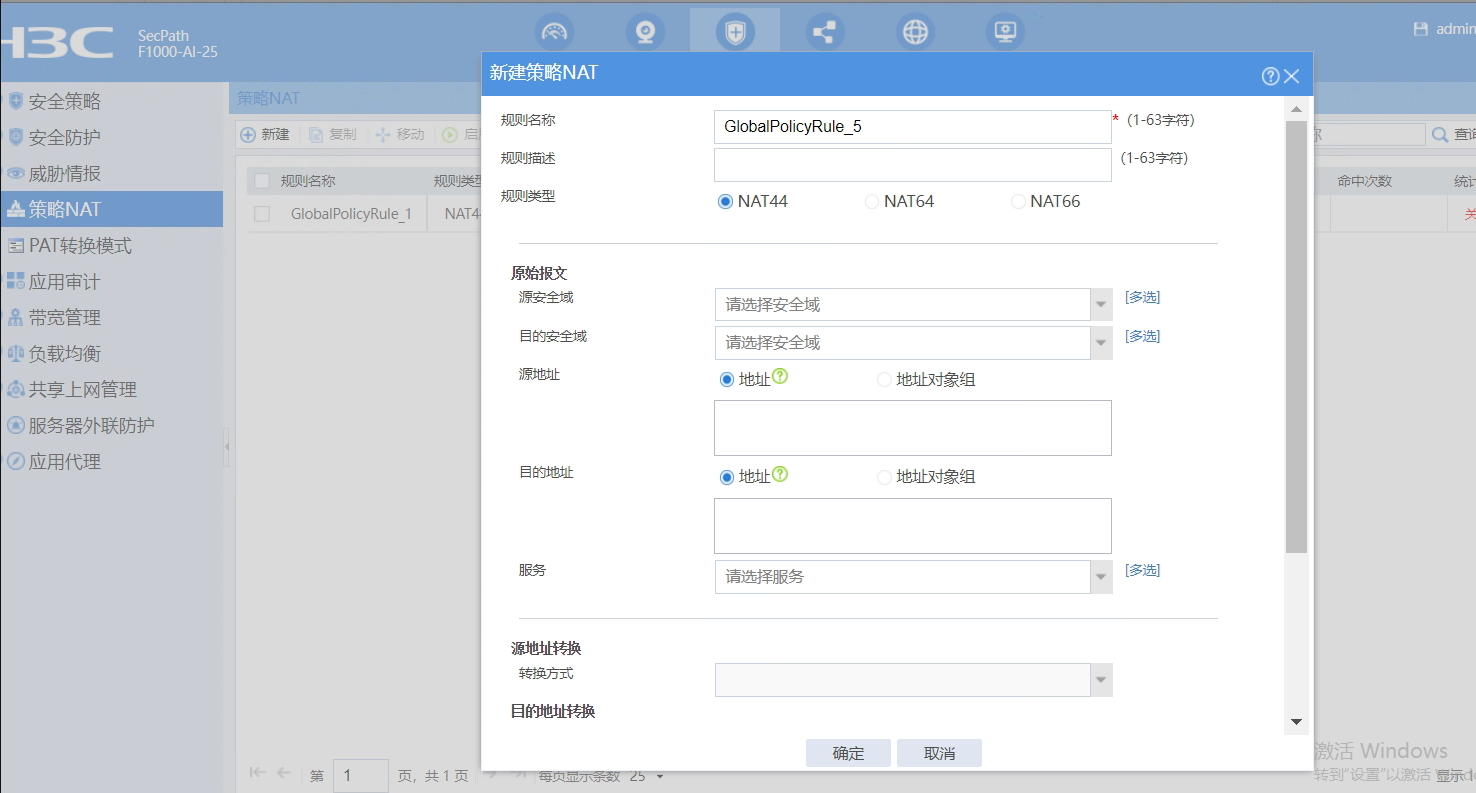The height and width of the screenshot is (793, 1476).
Task: Click the dialog scrollbar down arrow
Action: coord(1296,722)
